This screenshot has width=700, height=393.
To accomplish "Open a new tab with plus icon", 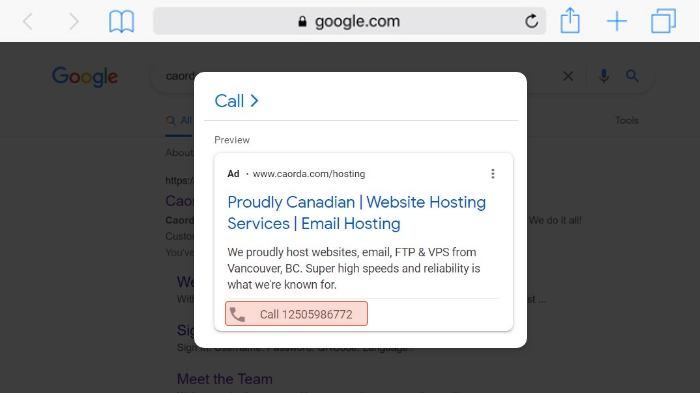I will (x=617, y=21).
